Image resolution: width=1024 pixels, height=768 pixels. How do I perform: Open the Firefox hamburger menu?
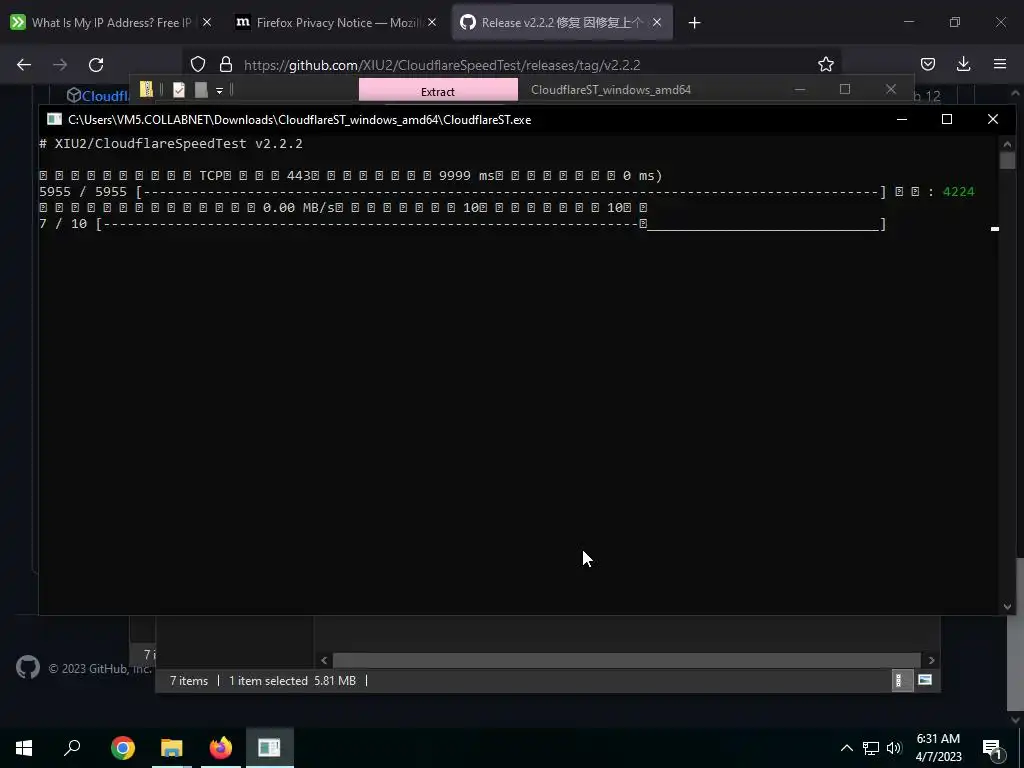[999, 64]
